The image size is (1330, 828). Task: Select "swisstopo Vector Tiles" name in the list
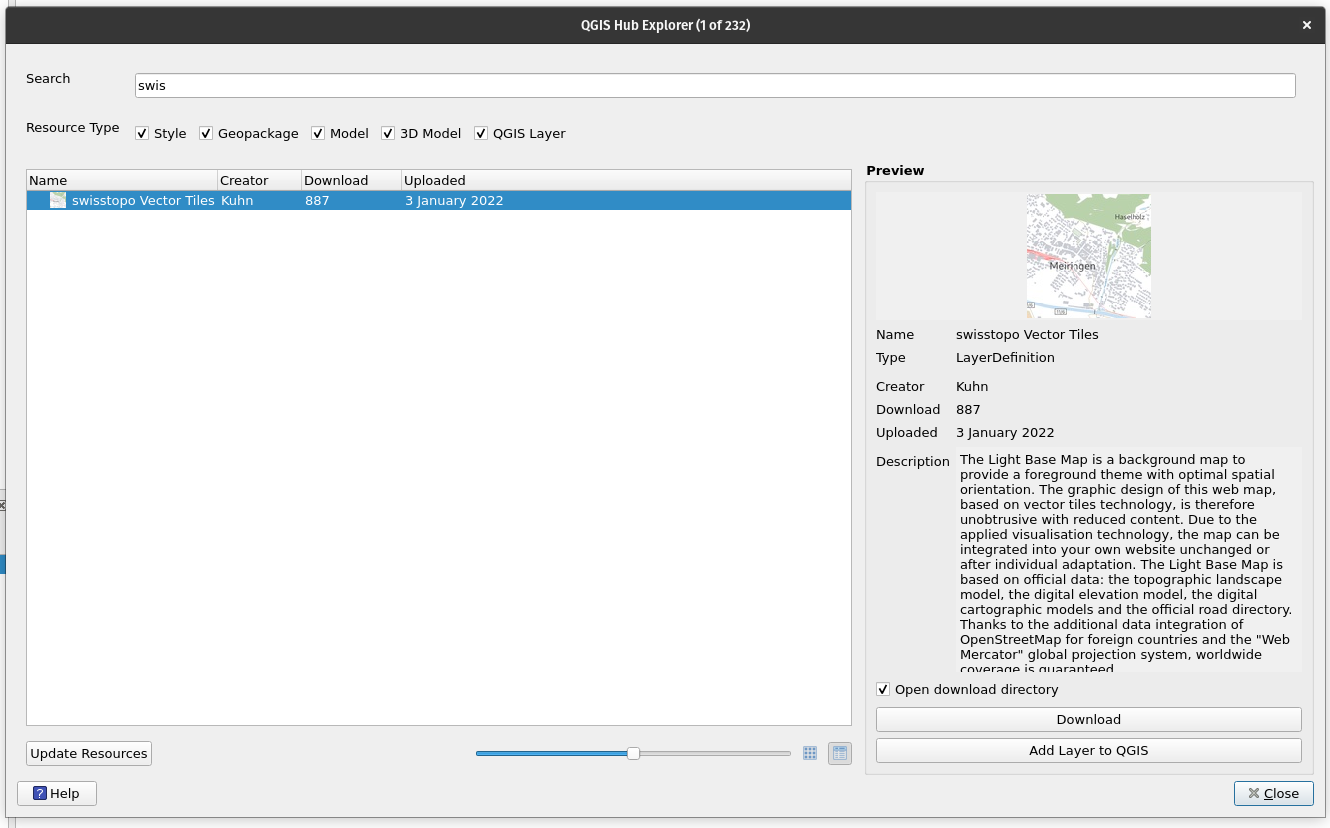143,200
